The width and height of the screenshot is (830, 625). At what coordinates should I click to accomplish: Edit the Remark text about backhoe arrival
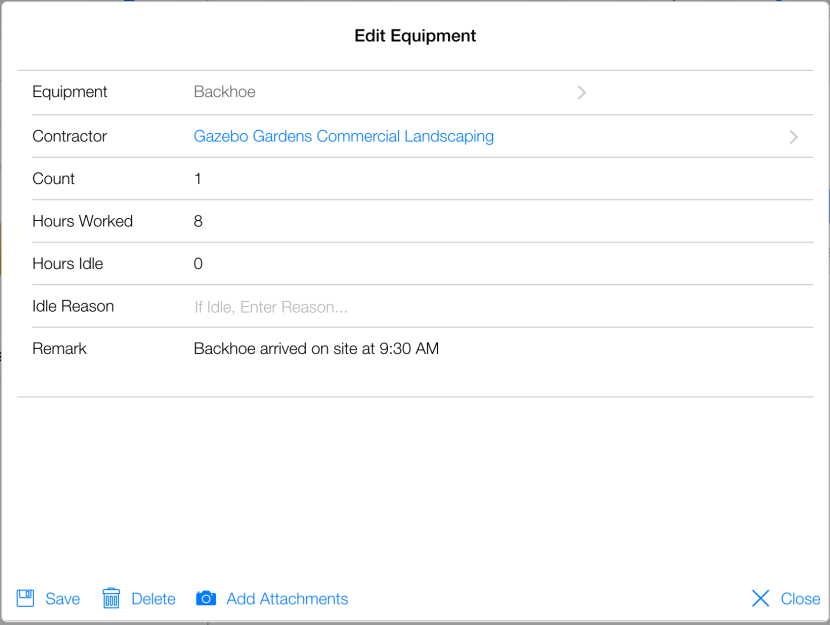click(x=316, y=349)
